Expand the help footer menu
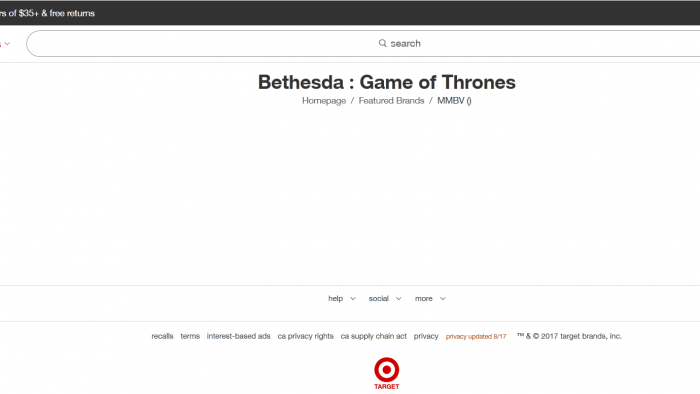 pyautogui.click(x=342, y=299)
